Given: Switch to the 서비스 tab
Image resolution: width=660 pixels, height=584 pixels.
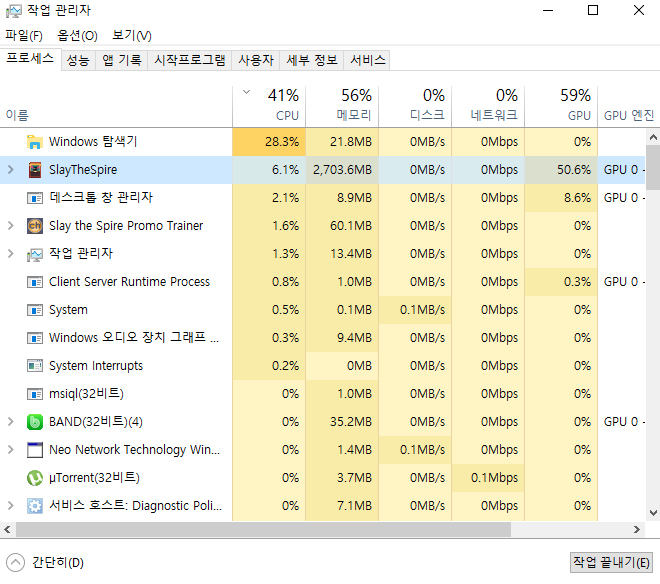Looking at the screenshot, I should pyautogui.click(x=367, y=60).
